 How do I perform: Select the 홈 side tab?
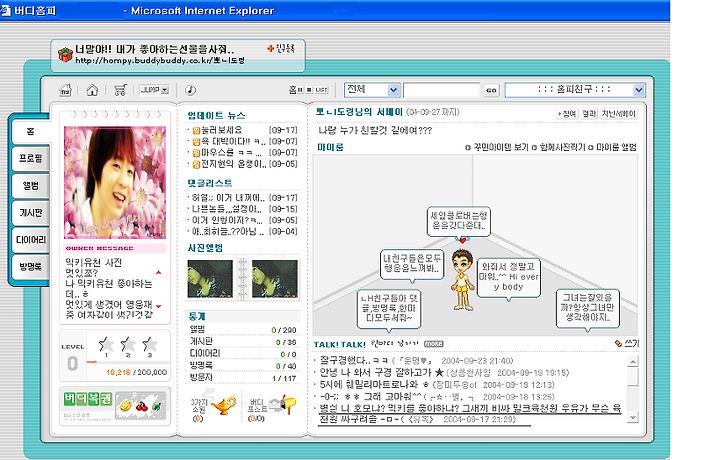click(30, 132)
